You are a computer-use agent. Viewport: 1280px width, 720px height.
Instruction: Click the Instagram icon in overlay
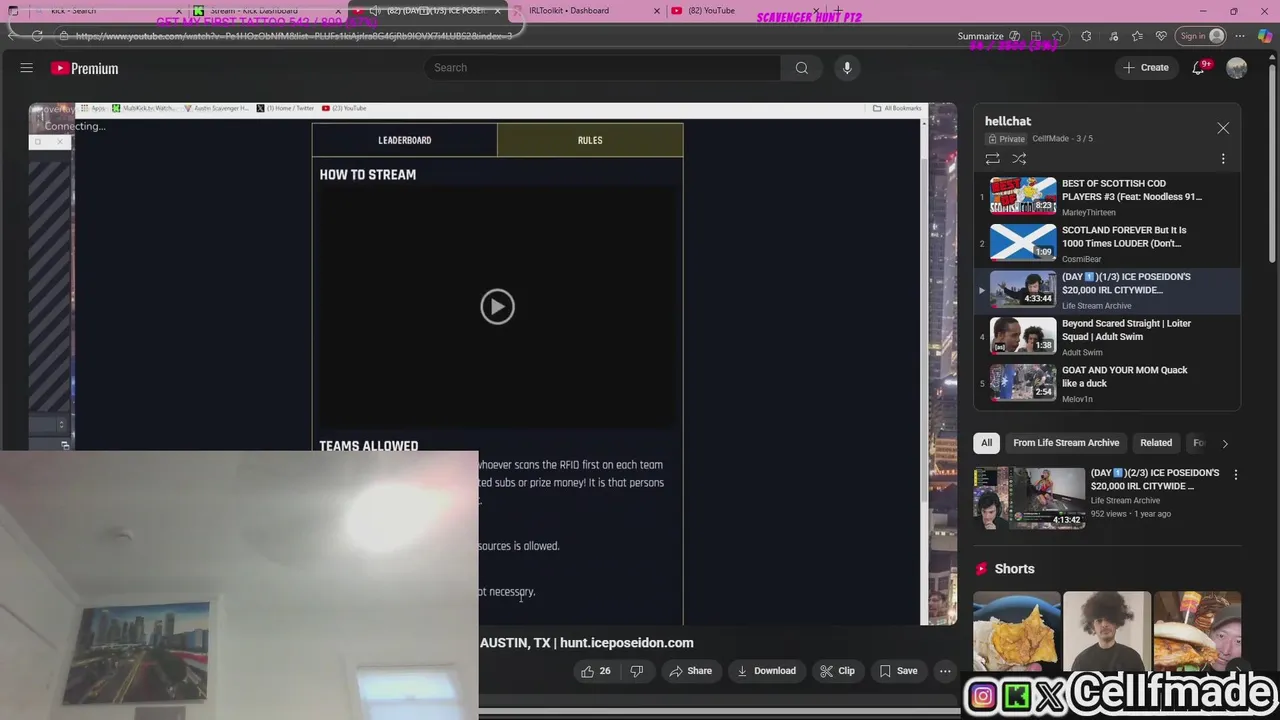pos(983,697)
